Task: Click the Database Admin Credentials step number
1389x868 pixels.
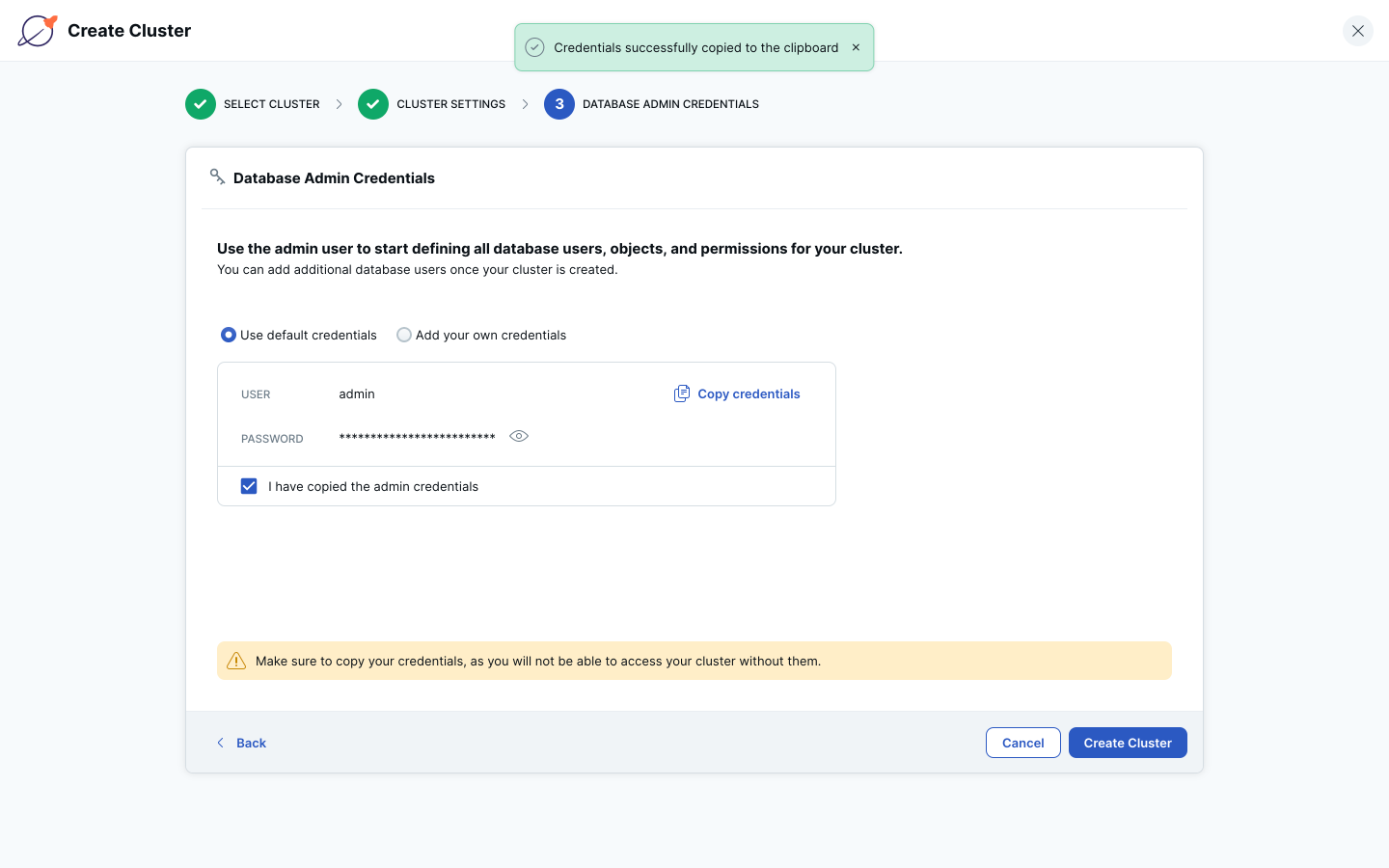Action: point(559,104)
